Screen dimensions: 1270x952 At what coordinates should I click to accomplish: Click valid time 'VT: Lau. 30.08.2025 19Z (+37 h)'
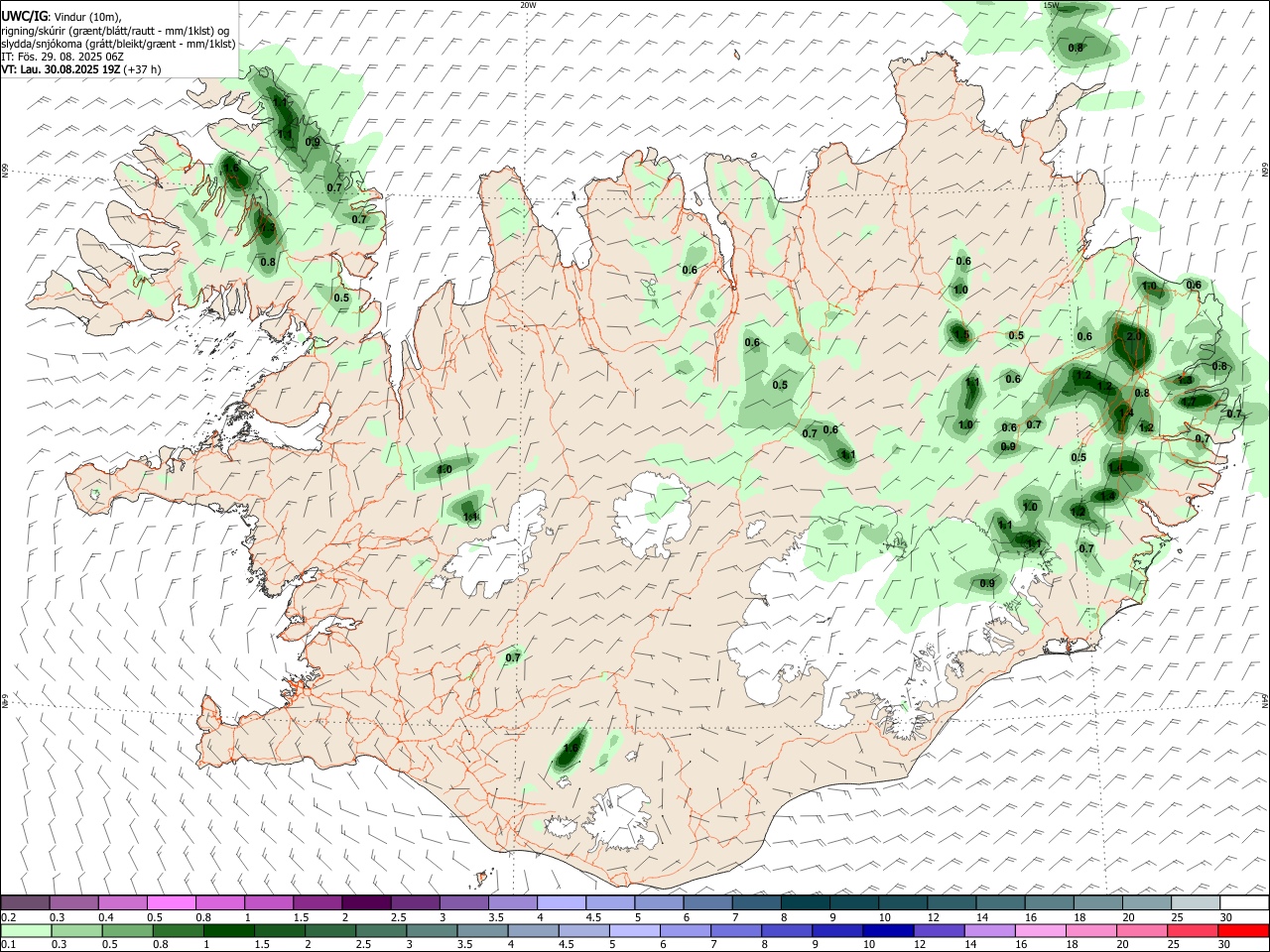coord(81,69)
